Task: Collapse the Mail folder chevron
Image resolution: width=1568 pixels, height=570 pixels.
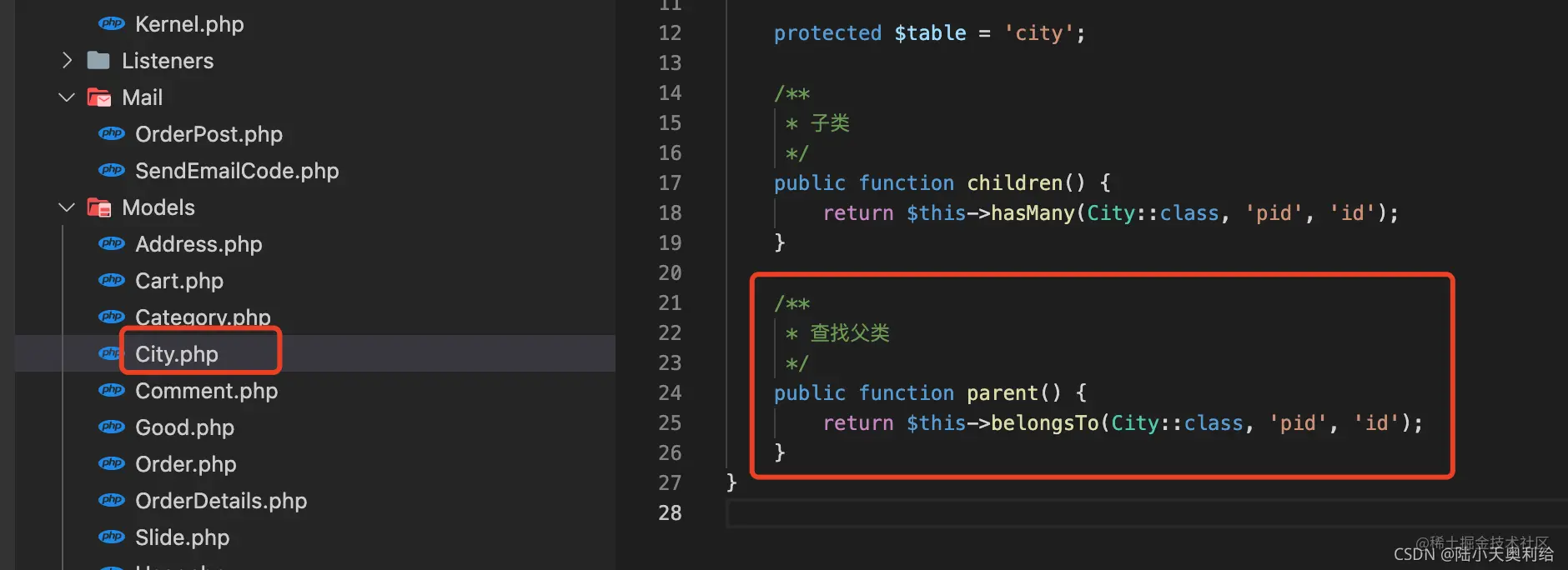Action: pos(68,97)
